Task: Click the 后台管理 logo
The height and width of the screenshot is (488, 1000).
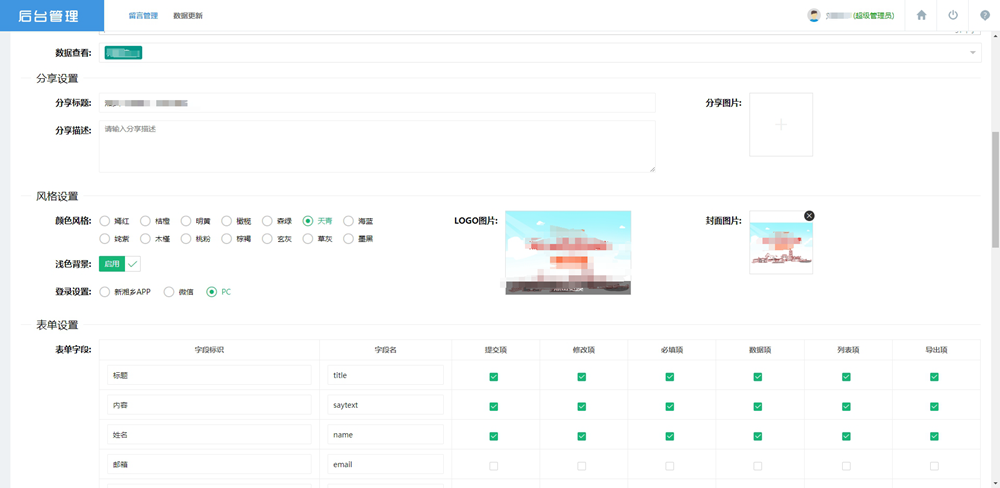Action: pos(52,16)
